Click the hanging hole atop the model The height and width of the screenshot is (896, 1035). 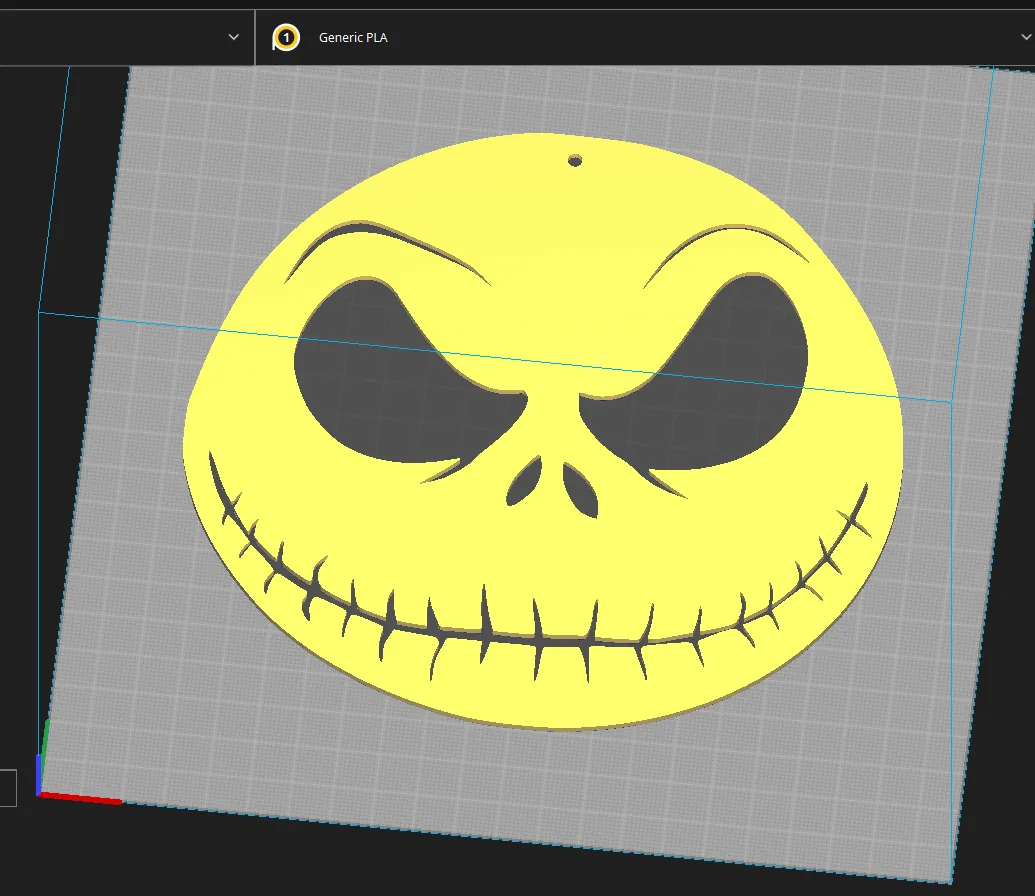[575, 160]
